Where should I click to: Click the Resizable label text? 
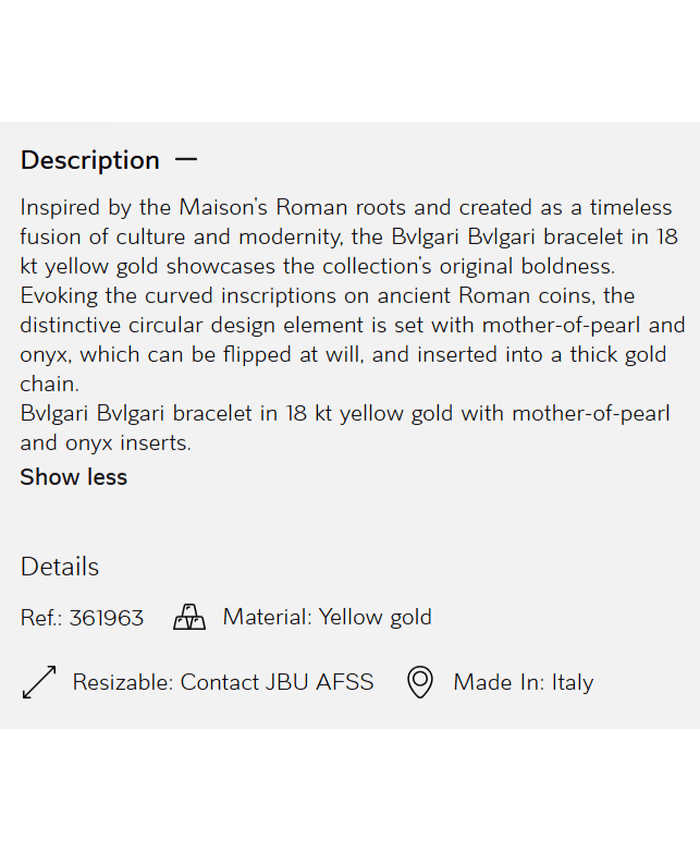(x=123, y=682)
